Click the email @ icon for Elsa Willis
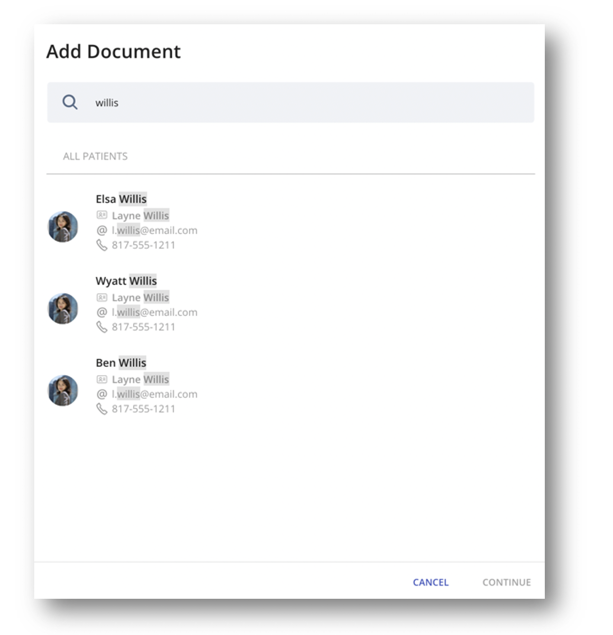Image resolution: width=613 pixels, height=635 pixels. (102, 230)
